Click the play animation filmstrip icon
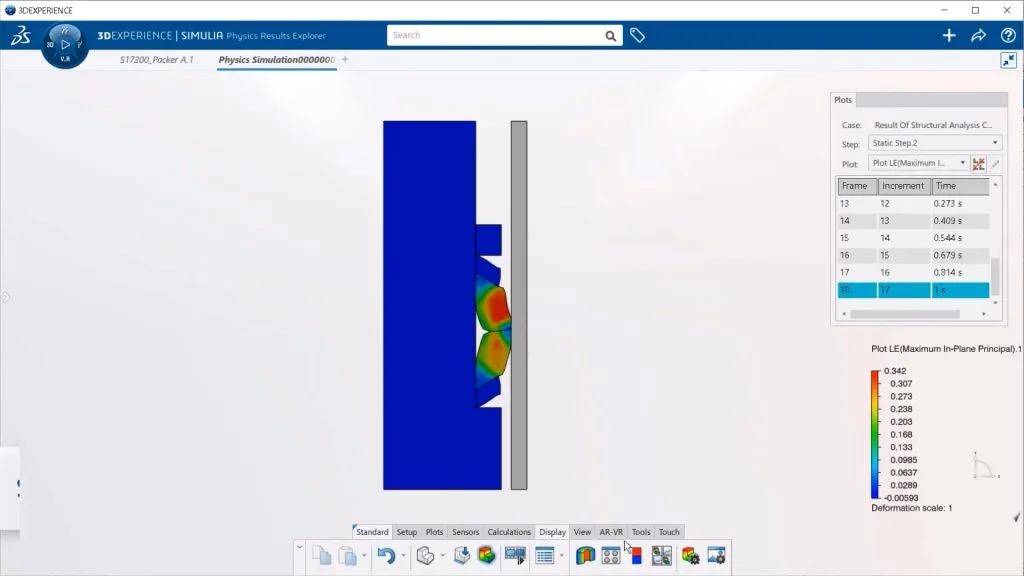 coord(515,555)
